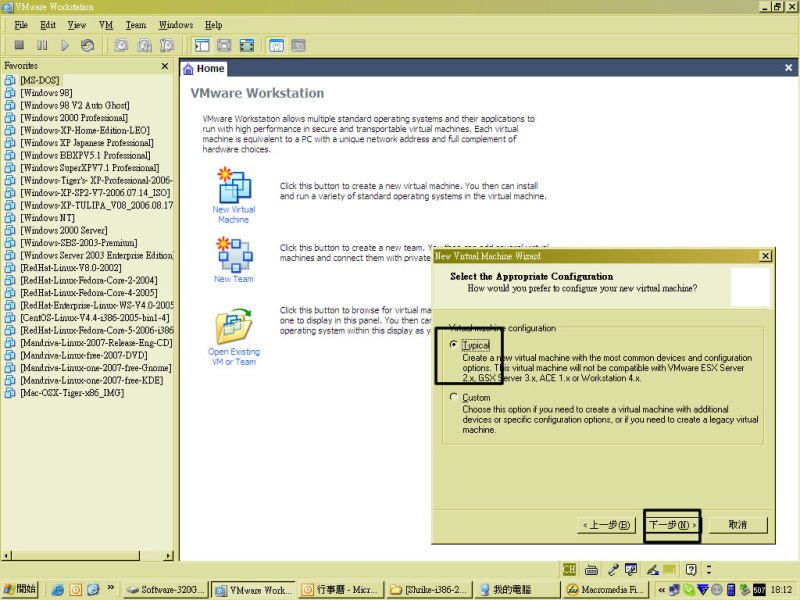800x600 pixels.
Task: Click the Open Existing VM or Team icon
Action: pyautogui.click(x=234, y=329)
